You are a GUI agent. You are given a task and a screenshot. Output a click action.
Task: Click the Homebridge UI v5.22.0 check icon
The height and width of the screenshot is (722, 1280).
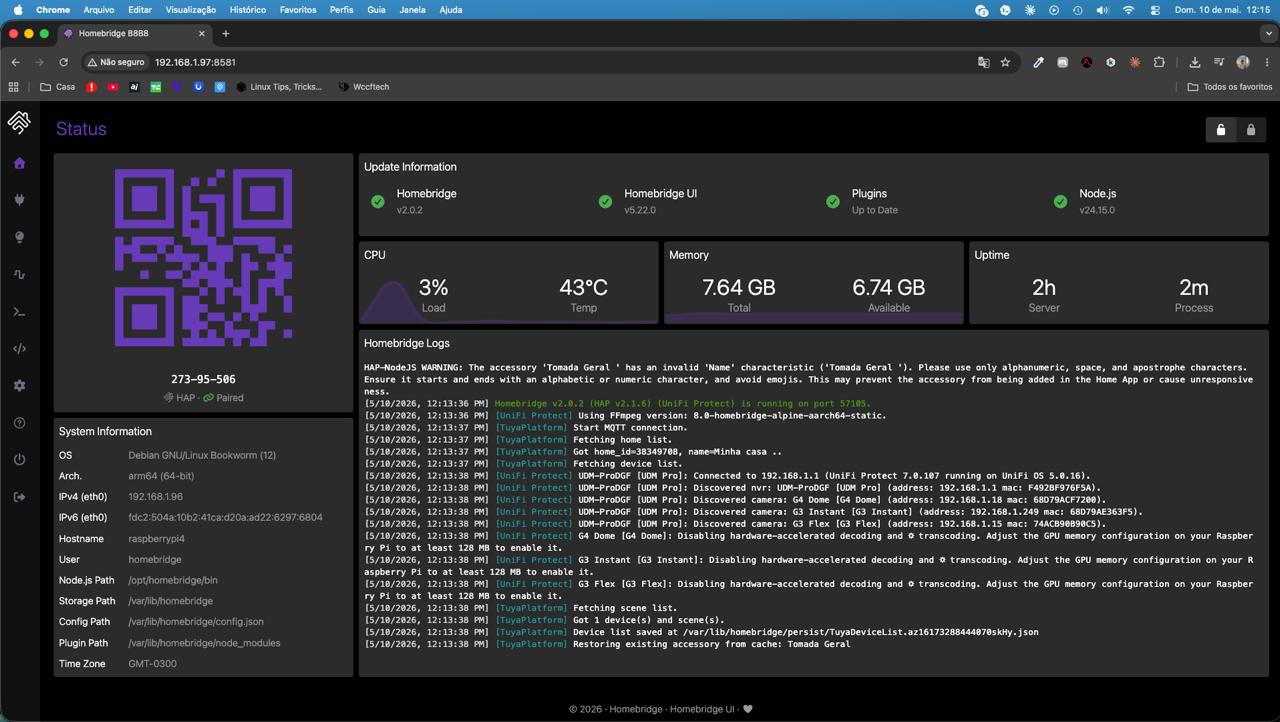pyautogui.click(x=605, y=201)
